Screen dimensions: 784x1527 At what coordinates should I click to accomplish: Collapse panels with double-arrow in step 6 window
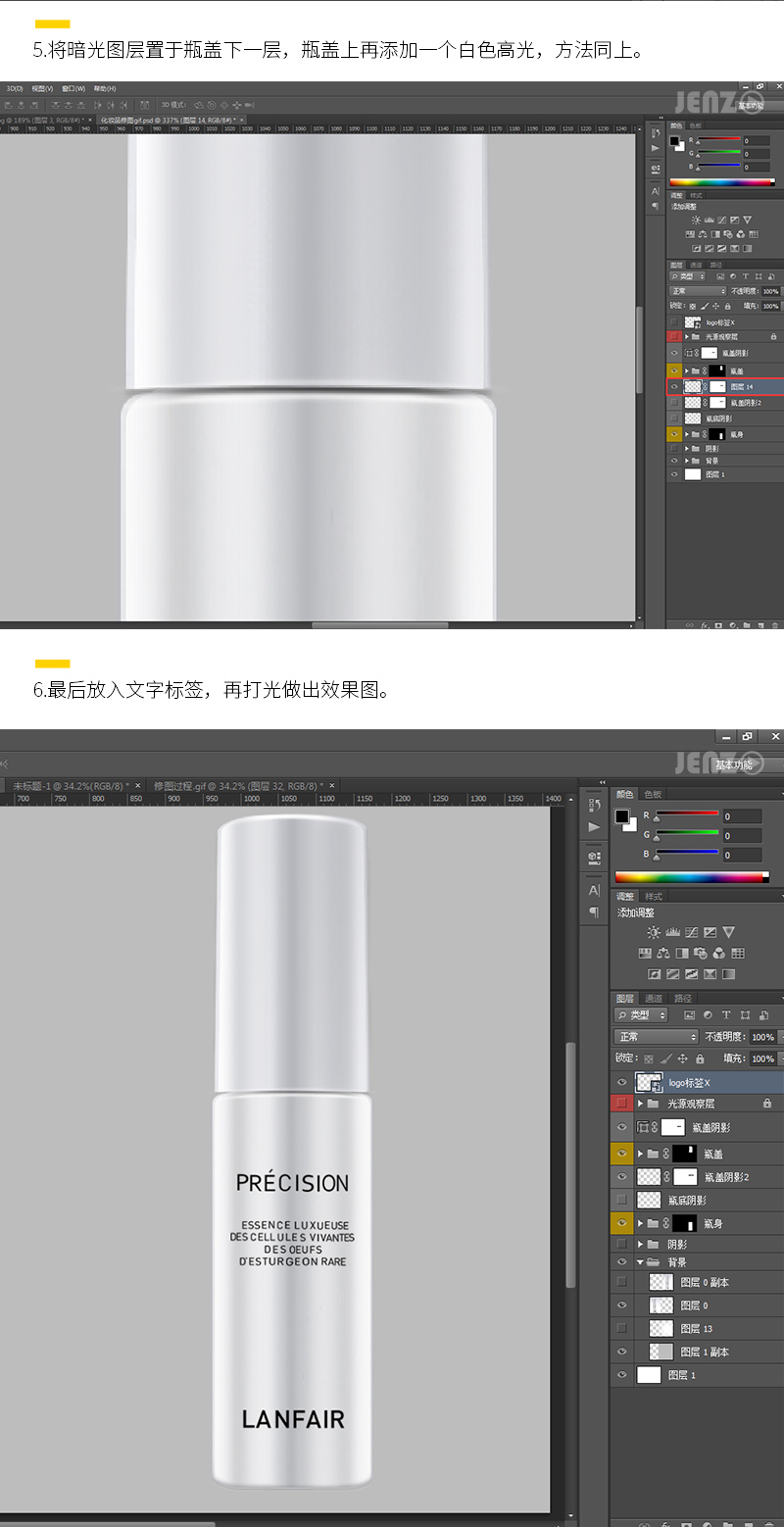tap(602, 783)
